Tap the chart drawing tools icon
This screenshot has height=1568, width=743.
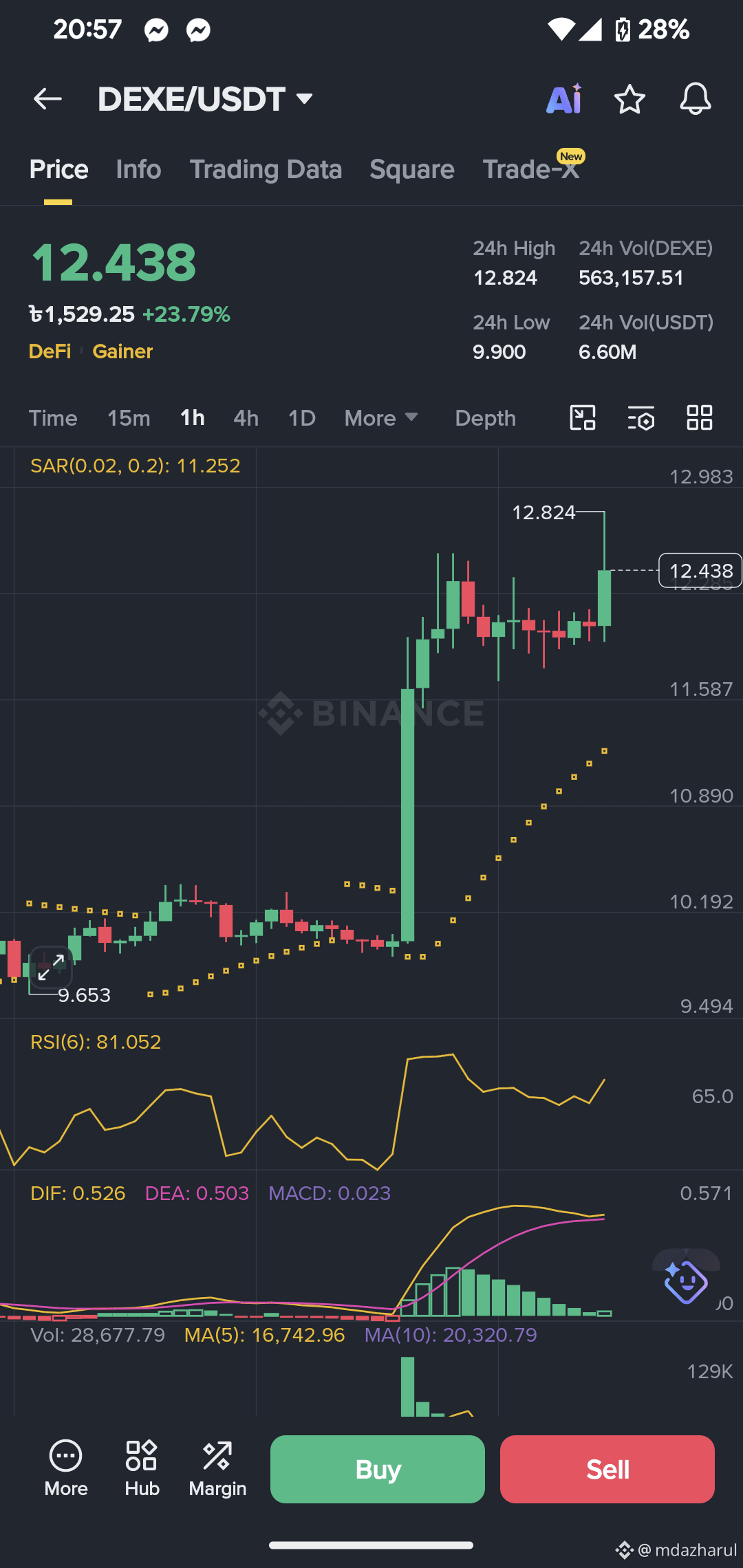click(583, 417)
